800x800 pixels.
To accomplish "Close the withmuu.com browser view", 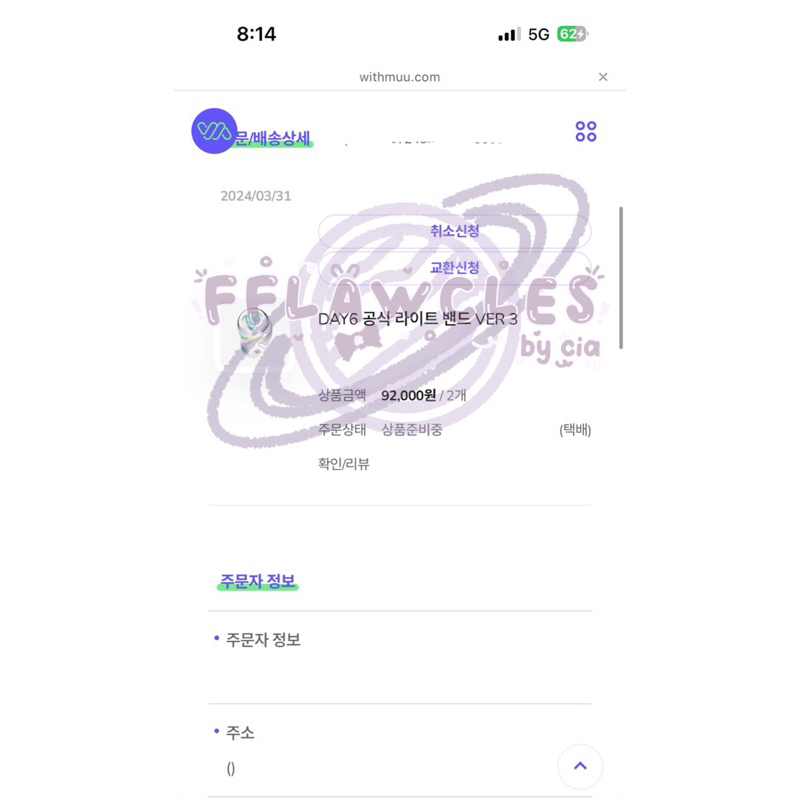I will point(603,77).
